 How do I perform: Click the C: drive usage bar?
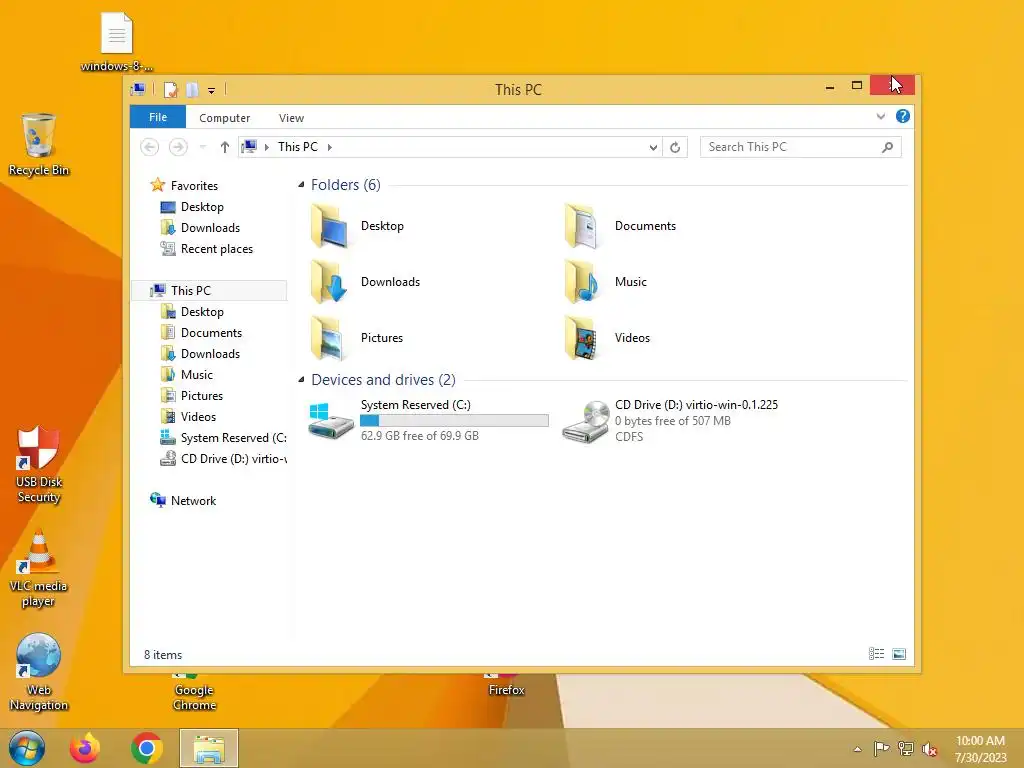click(x=455, y=421)
